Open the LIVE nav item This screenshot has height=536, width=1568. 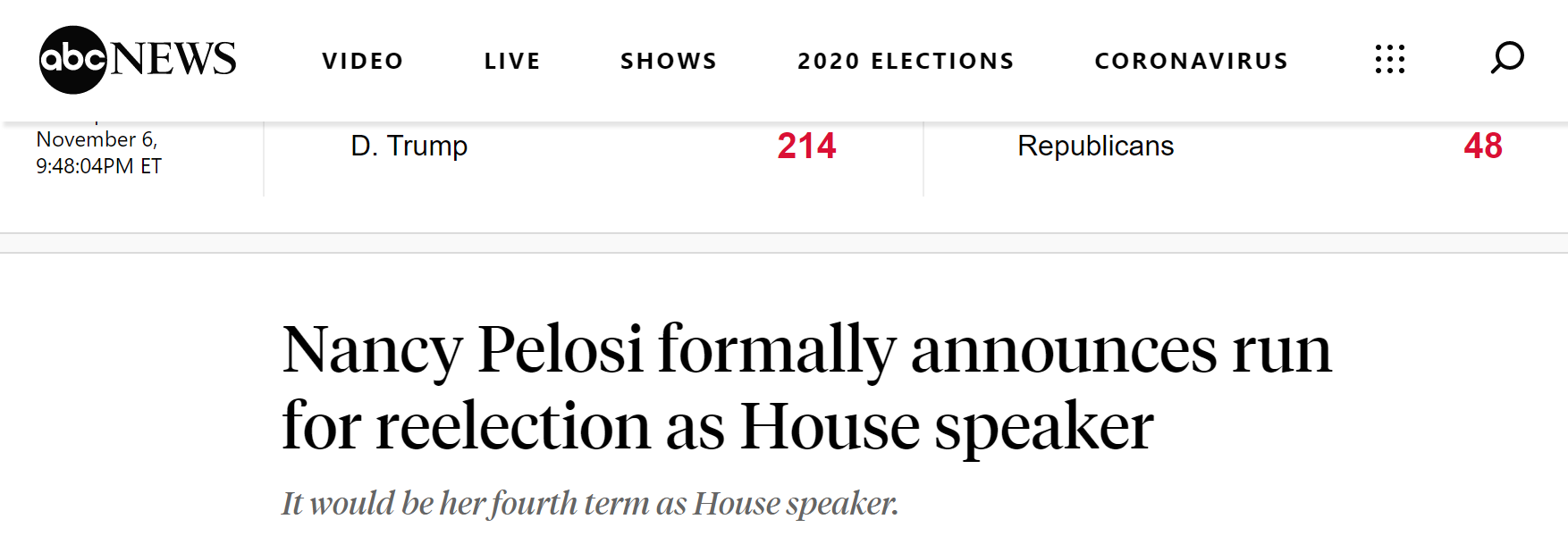coord(512,61)
